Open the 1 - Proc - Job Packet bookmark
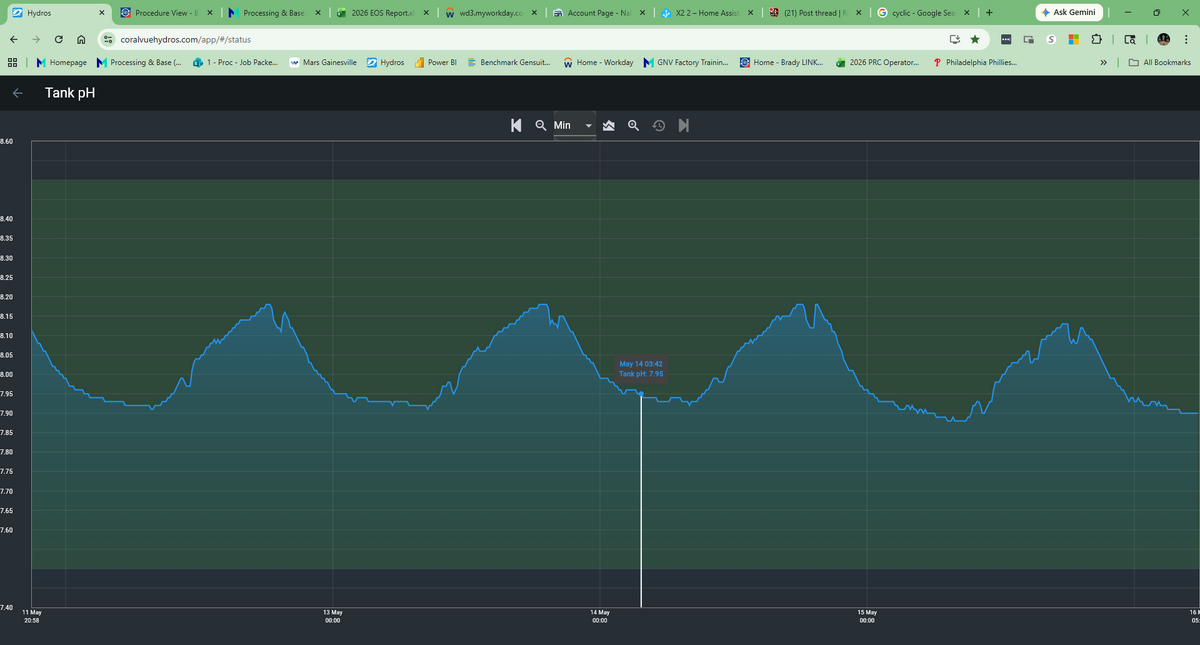This screenshot has height=645, width=1200. coord(235,62)
